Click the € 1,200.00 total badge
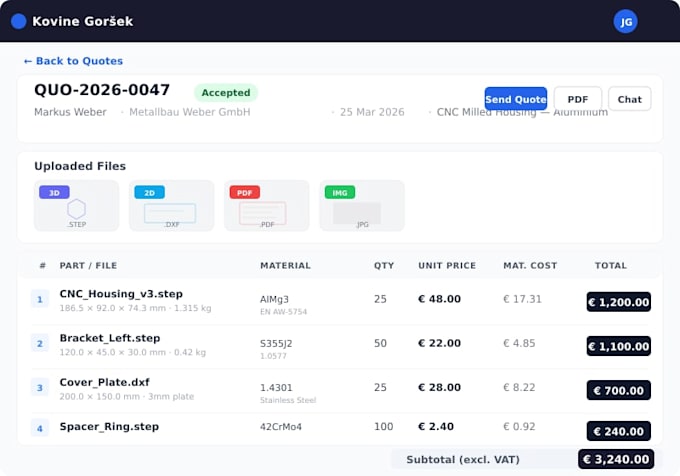 (618, 302)
